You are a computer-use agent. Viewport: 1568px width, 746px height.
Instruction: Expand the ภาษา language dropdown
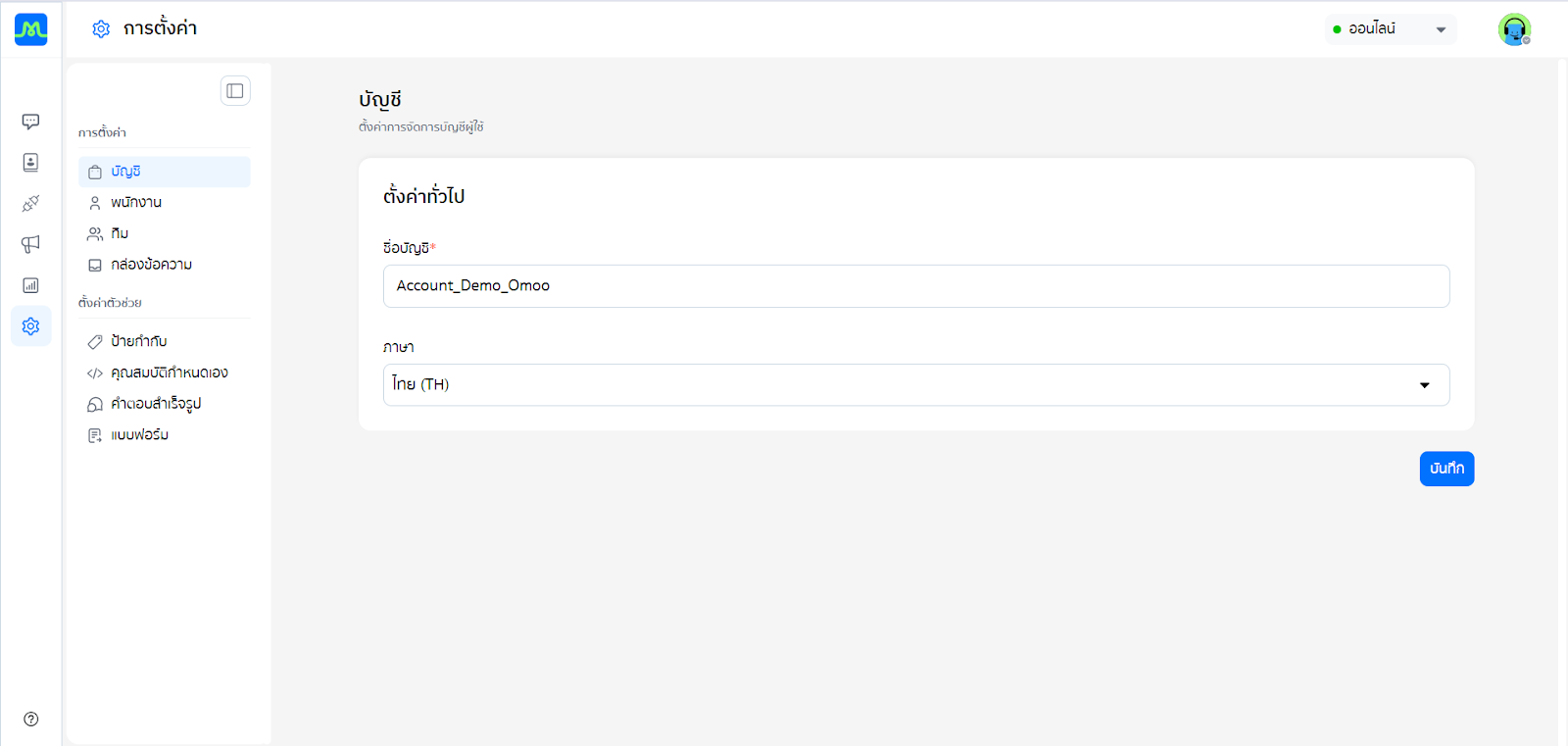[x=915, y=385]
